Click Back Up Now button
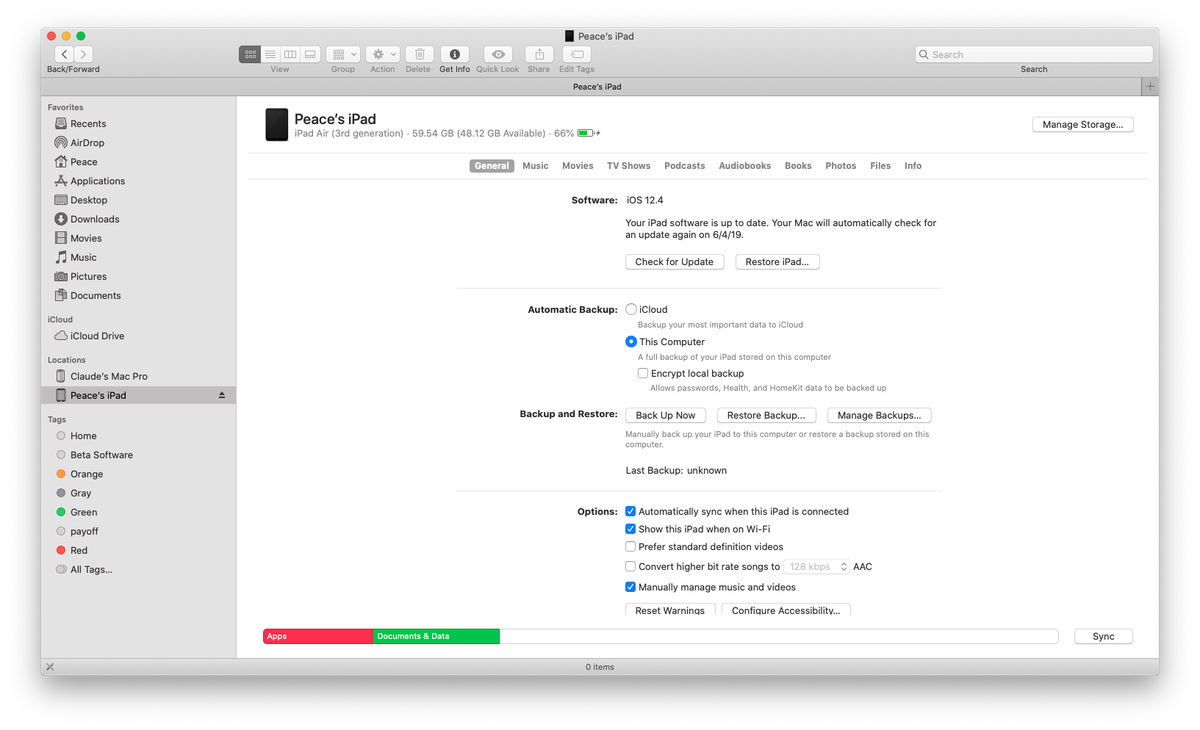The image size is (1200, 730). [666, 415]
